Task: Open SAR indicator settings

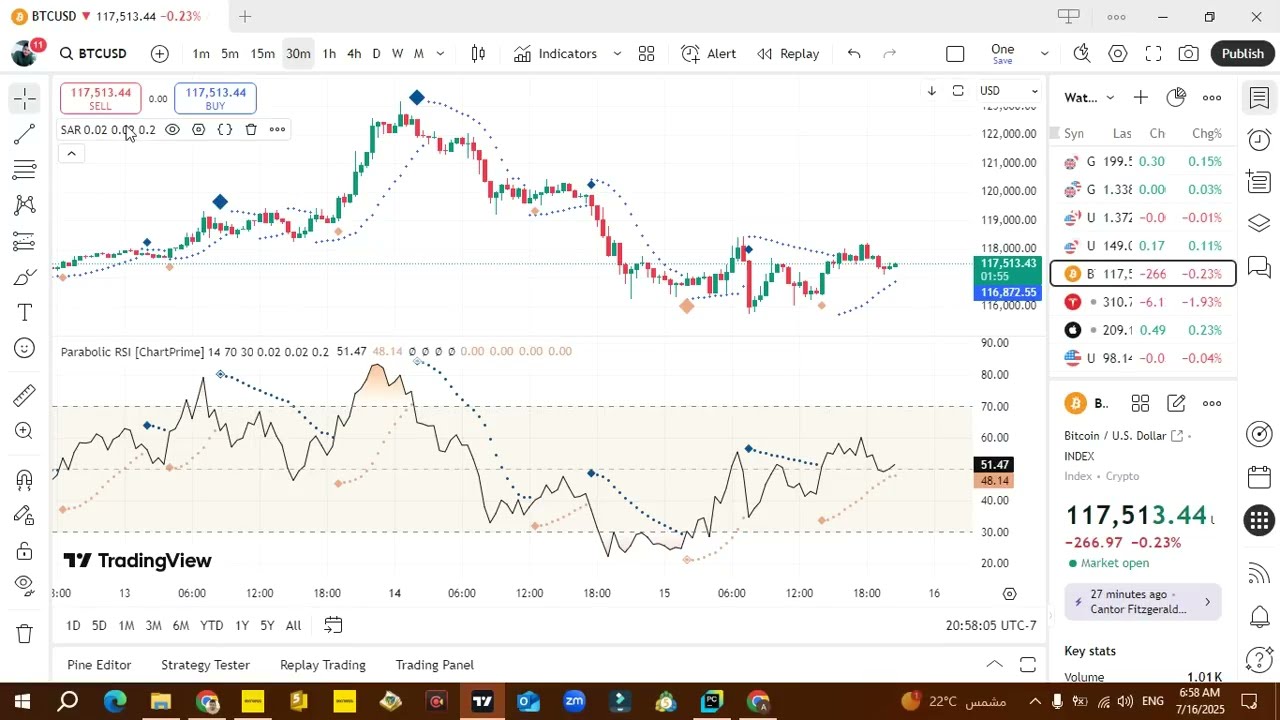Action: (x=198, y=129)
